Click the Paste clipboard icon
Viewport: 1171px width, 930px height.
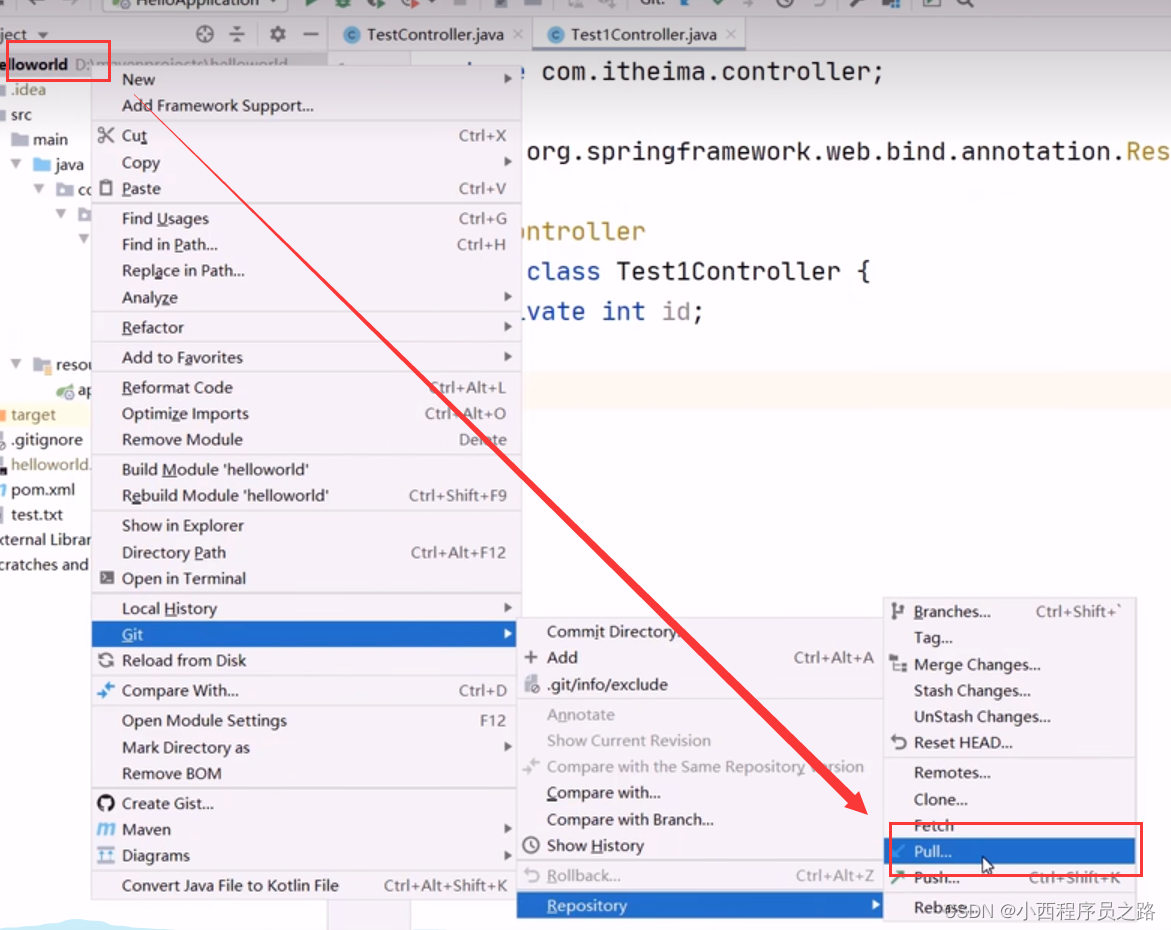tap(106, 187)
